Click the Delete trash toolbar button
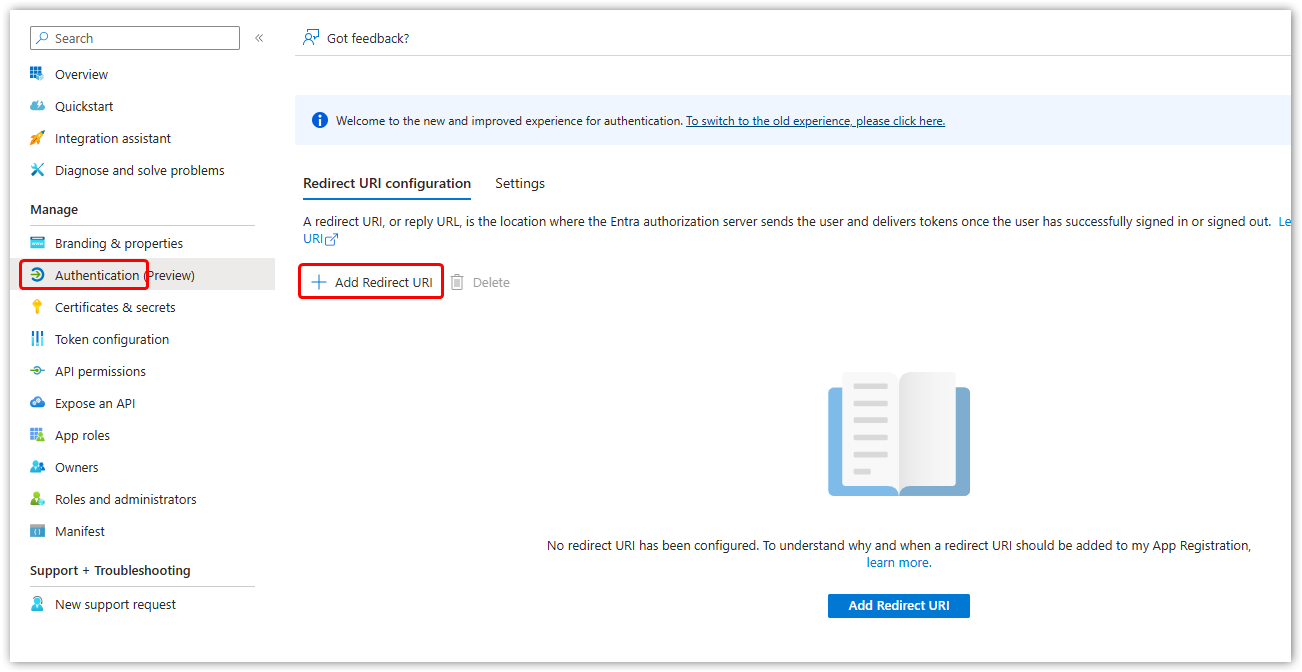The image size is (1302, 672). tap(480, 282)
